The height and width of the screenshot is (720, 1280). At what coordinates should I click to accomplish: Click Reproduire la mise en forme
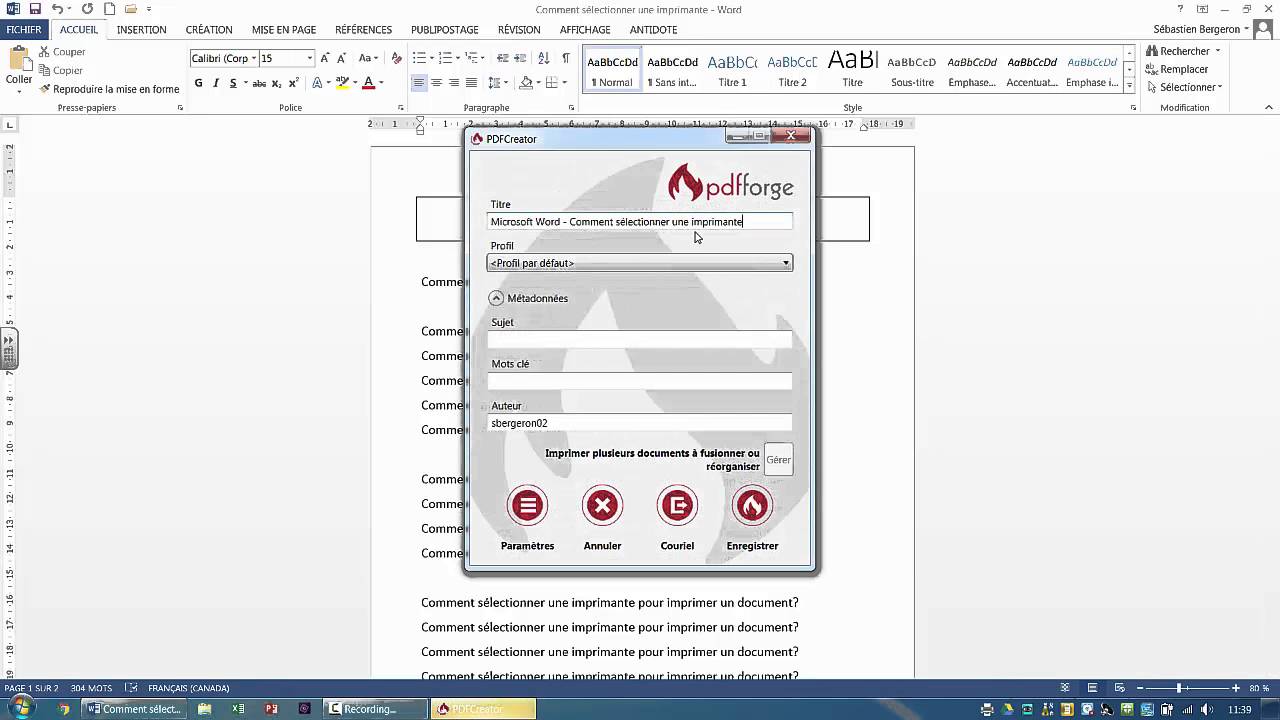109,89
